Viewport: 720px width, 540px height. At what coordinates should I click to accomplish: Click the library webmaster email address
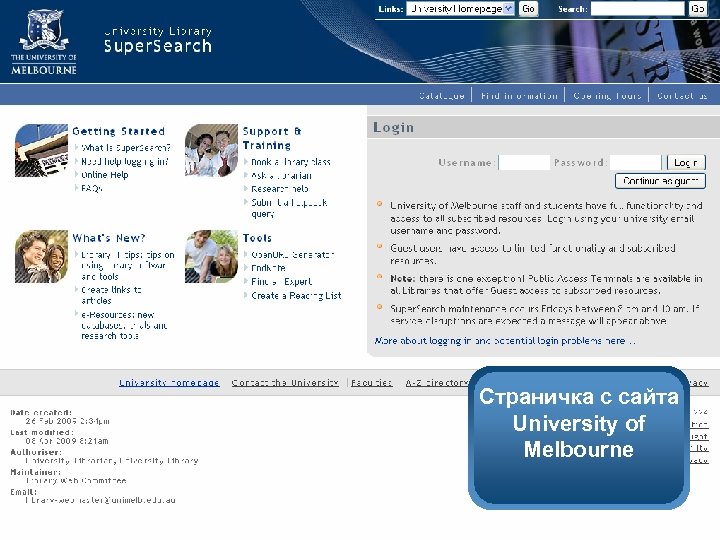(x=101, y=500)
